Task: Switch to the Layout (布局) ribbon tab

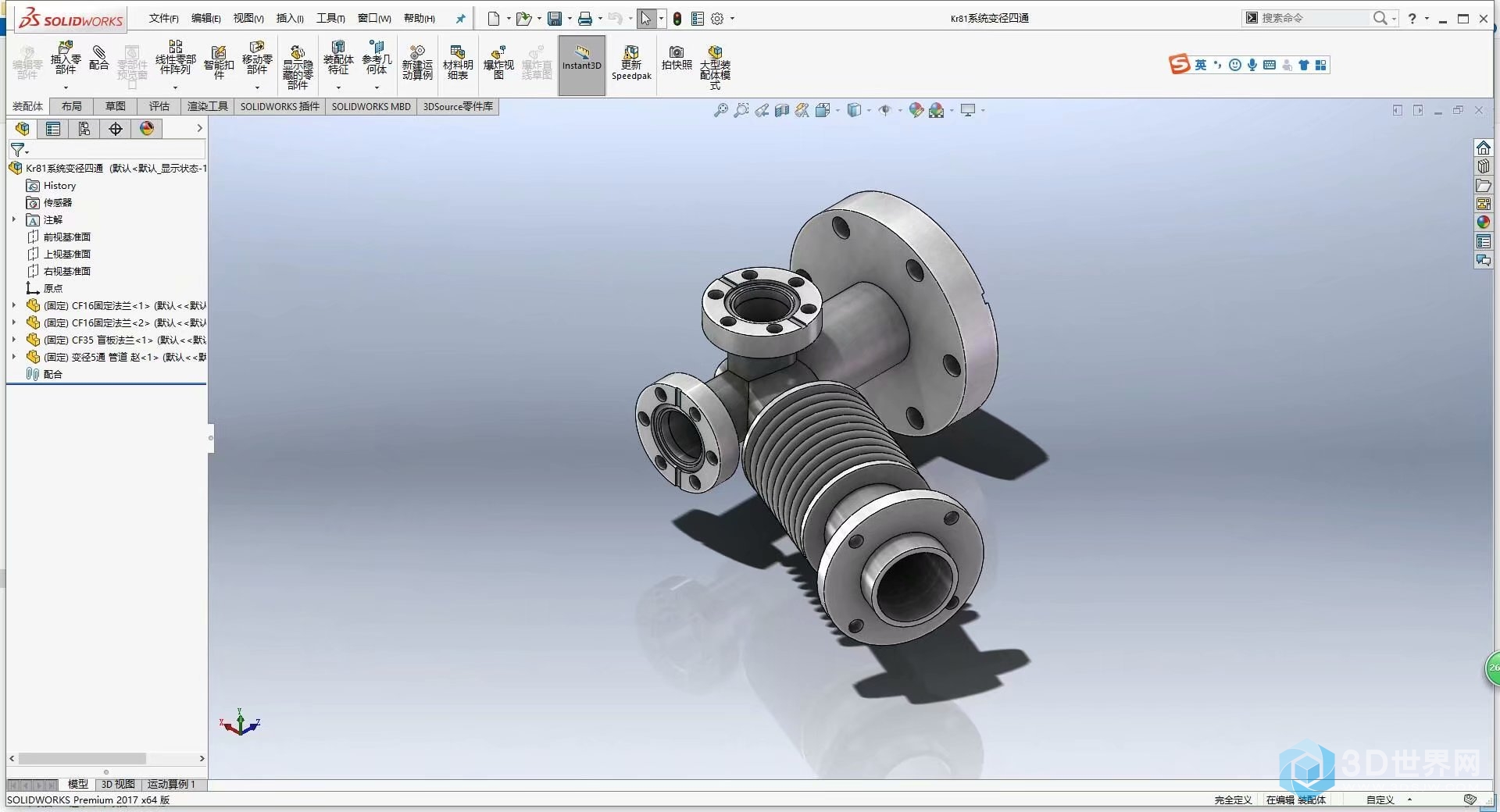Action: 71,106
